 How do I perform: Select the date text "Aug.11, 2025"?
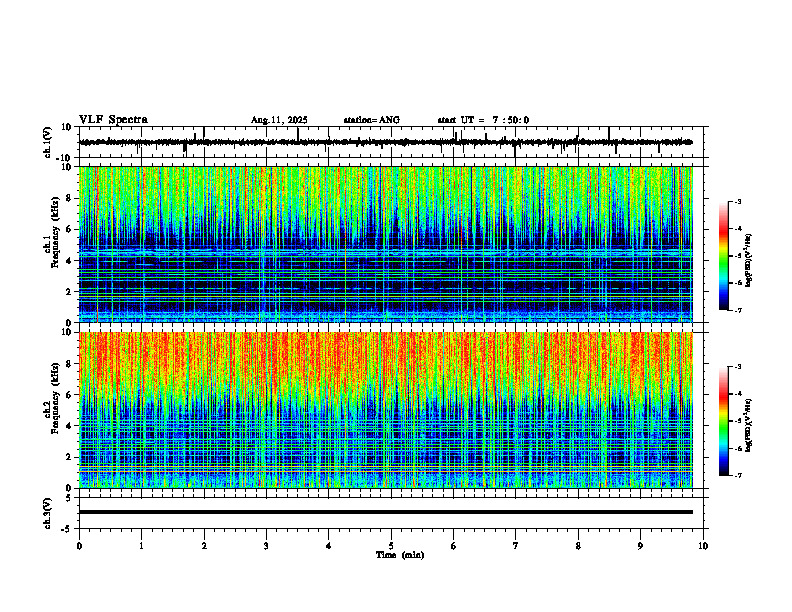point(279,120)
